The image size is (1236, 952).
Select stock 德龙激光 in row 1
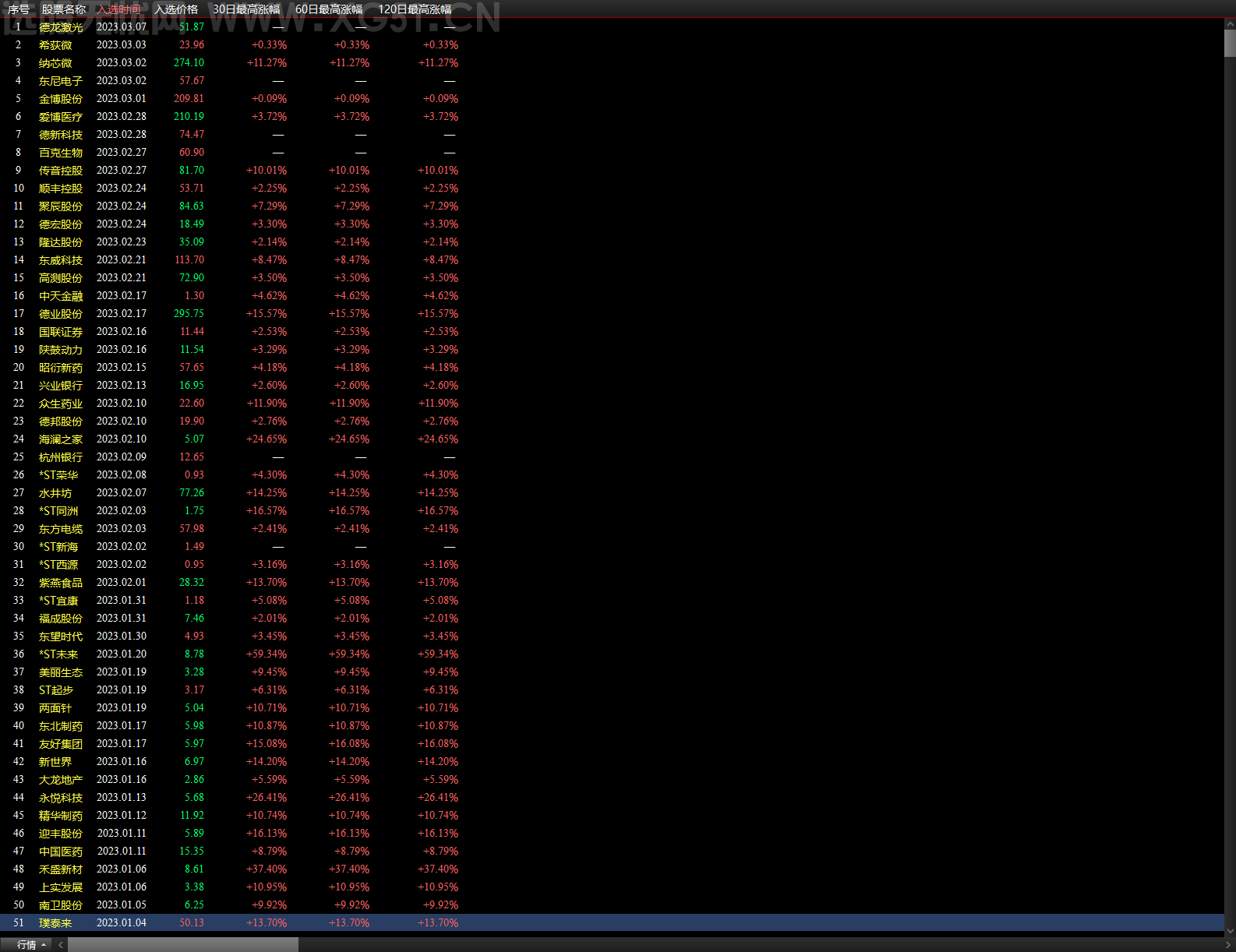pyautogui.click(x=61, y=27)
